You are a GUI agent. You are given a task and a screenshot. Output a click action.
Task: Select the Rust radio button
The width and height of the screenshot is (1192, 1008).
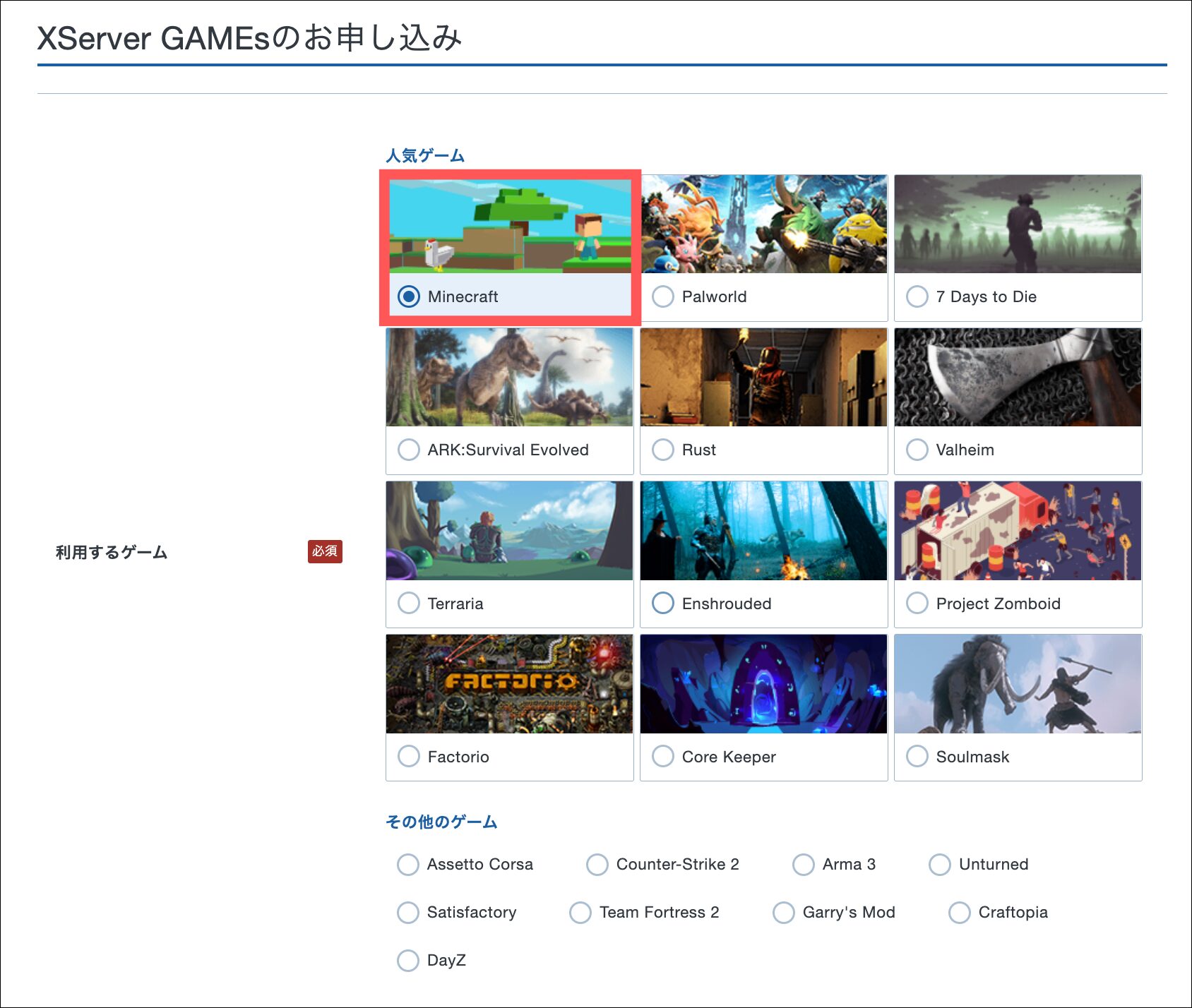(x=663, y=450)
